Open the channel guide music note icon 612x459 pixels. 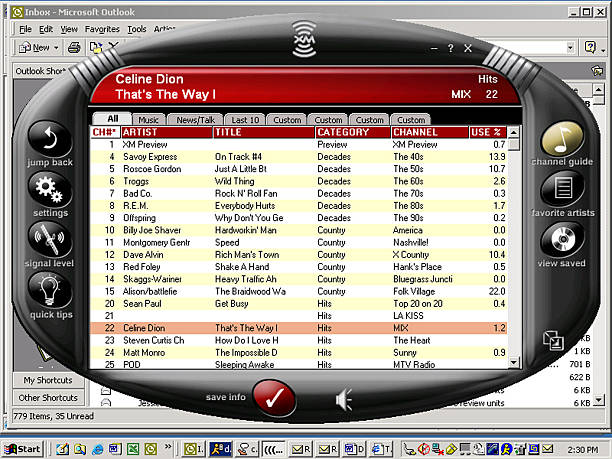pos(562,139)
